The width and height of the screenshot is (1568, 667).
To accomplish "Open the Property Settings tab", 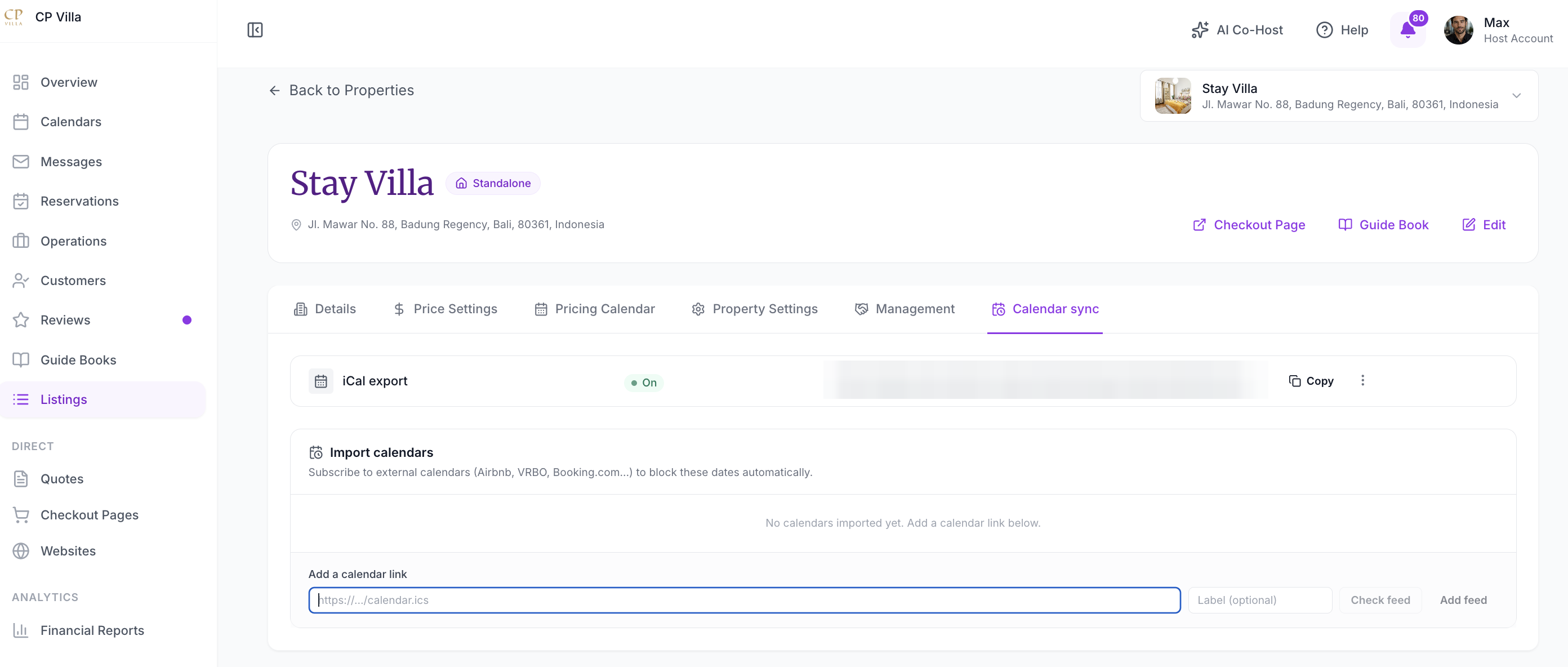I will [x=754, y=309].
